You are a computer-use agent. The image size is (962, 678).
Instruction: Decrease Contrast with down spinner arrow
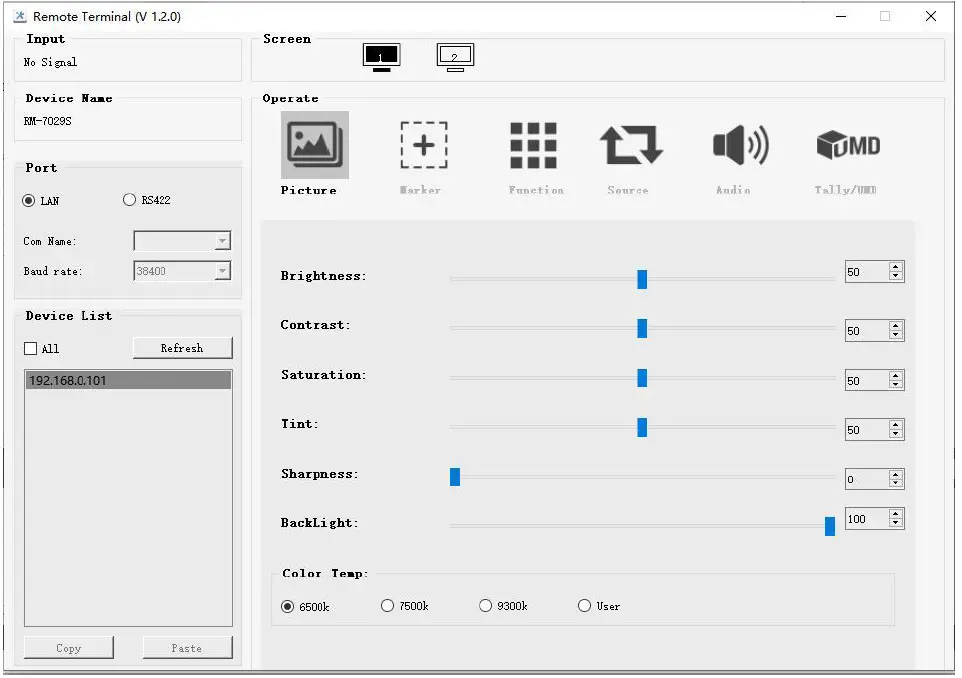896,336
